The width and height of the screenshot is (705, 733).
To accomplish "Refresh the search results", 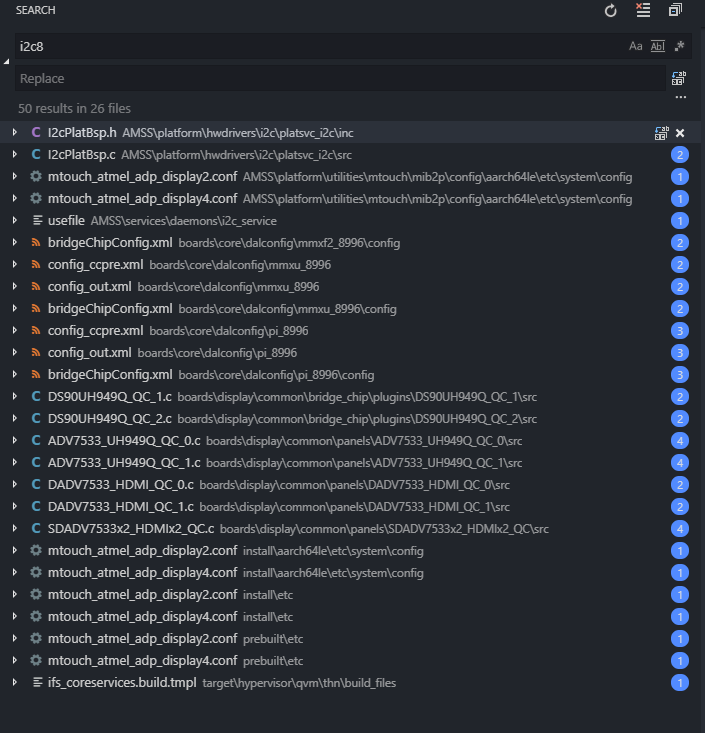I will tap(611, 11).
